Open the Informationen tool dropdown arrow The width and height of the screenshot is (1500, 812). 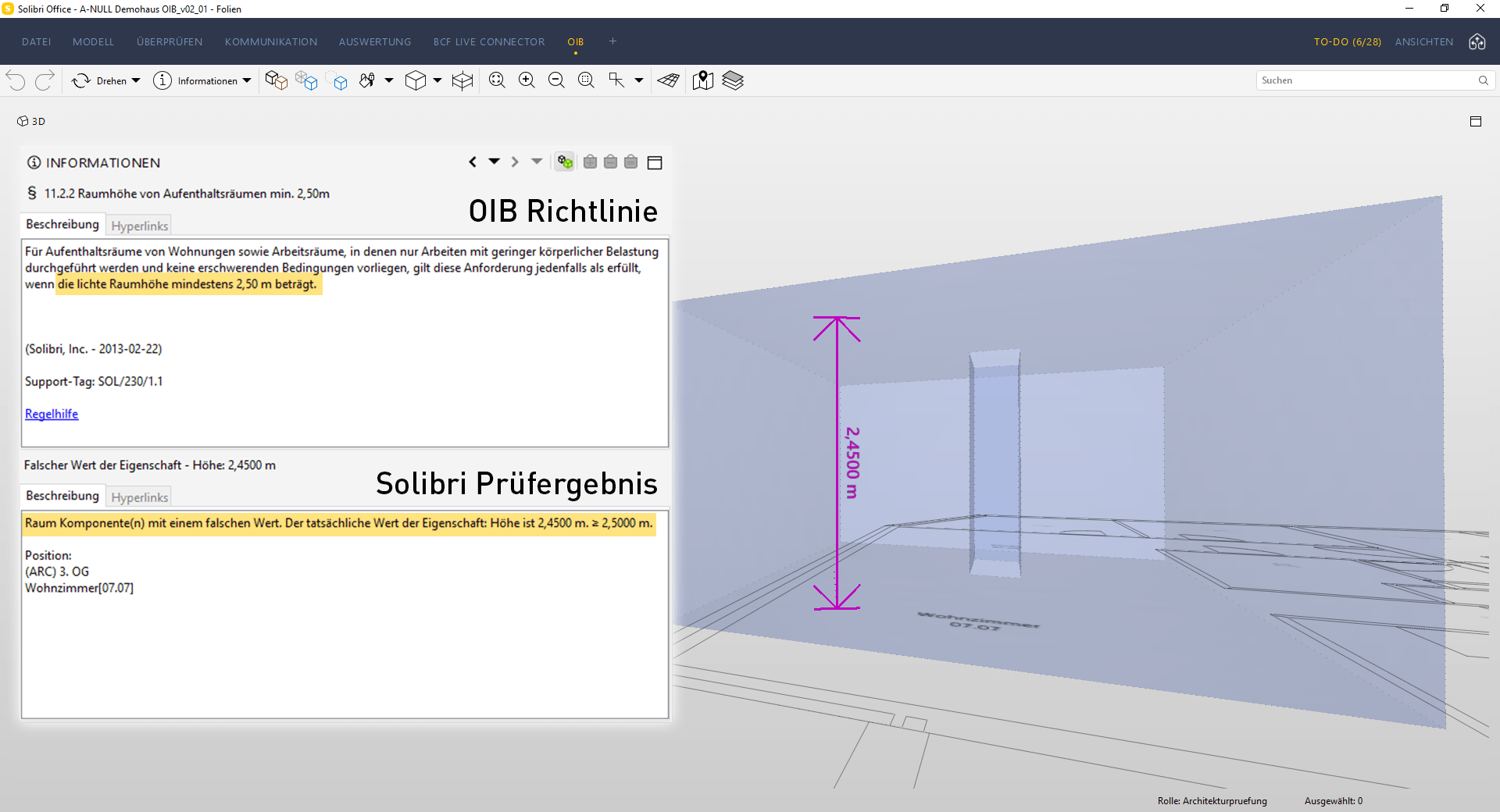247,80
